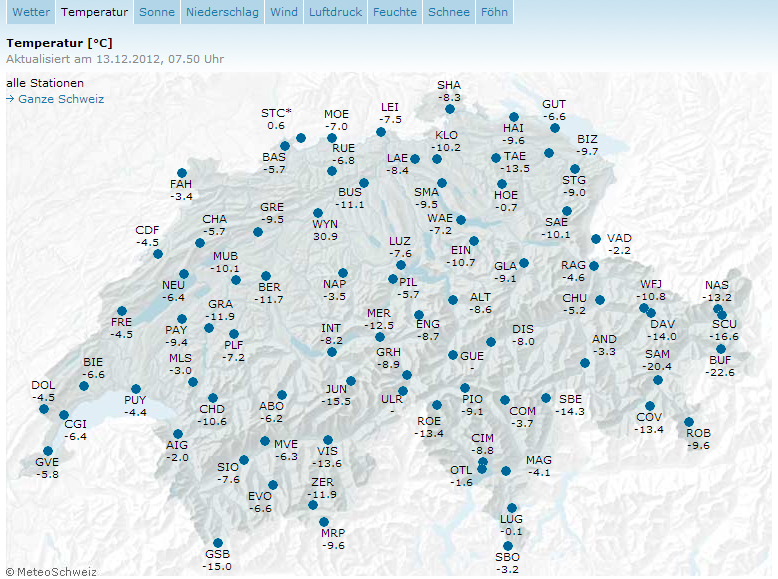Screen dimensions: 778x579
Task: Select the Temperatur tab
Action: [94, 12]
